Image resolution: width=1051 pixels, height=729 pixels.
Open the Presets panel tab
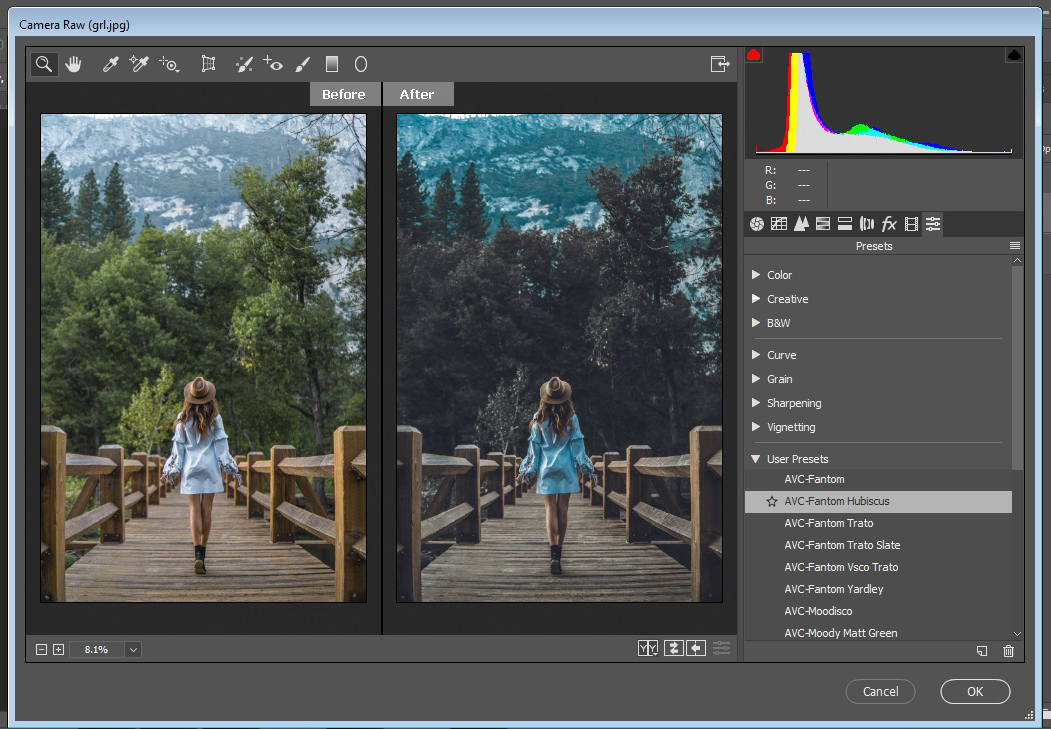pyautogui.click(x=933, y=224)
